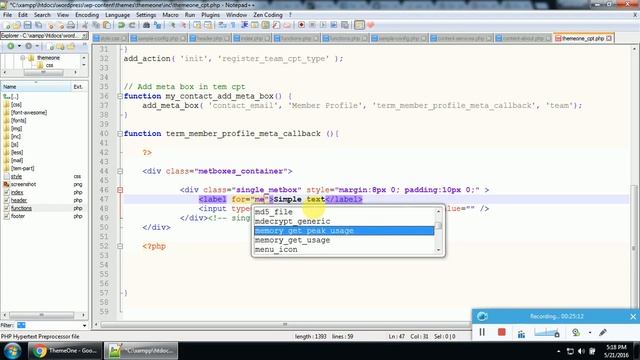Screen dimensions: 640x360
Task: Open Find with the binoculars icon
Action: [x=146, y=25]
